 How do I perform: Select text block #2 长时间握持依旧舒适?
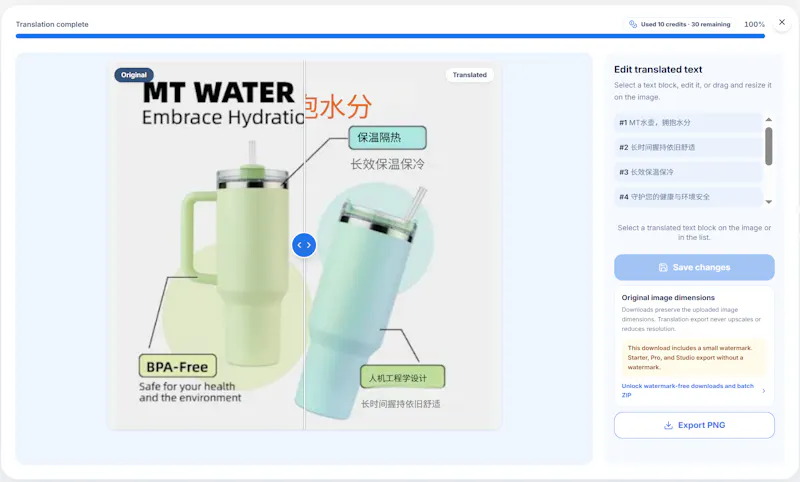(x=688, y=147)
